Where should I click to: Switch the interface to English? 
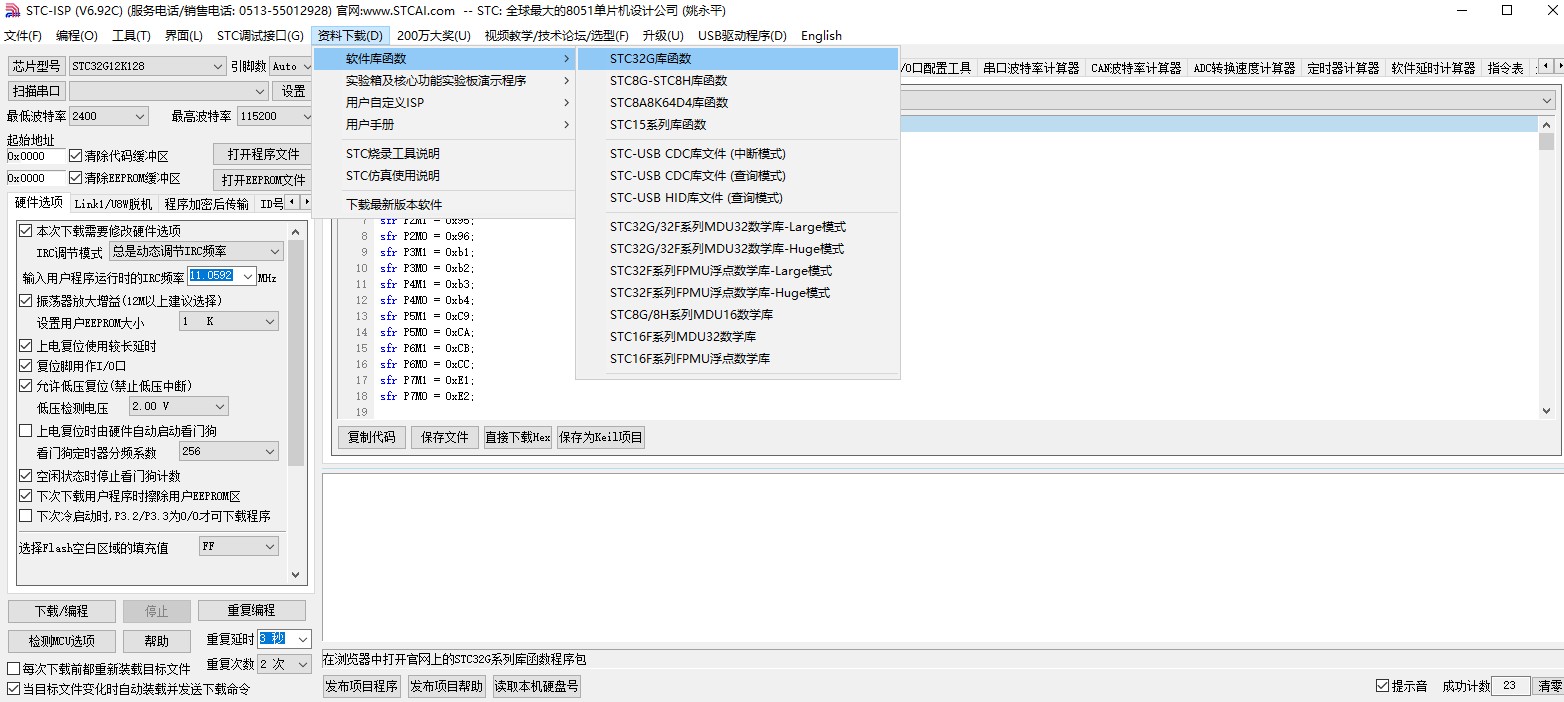tap(821, 36)
